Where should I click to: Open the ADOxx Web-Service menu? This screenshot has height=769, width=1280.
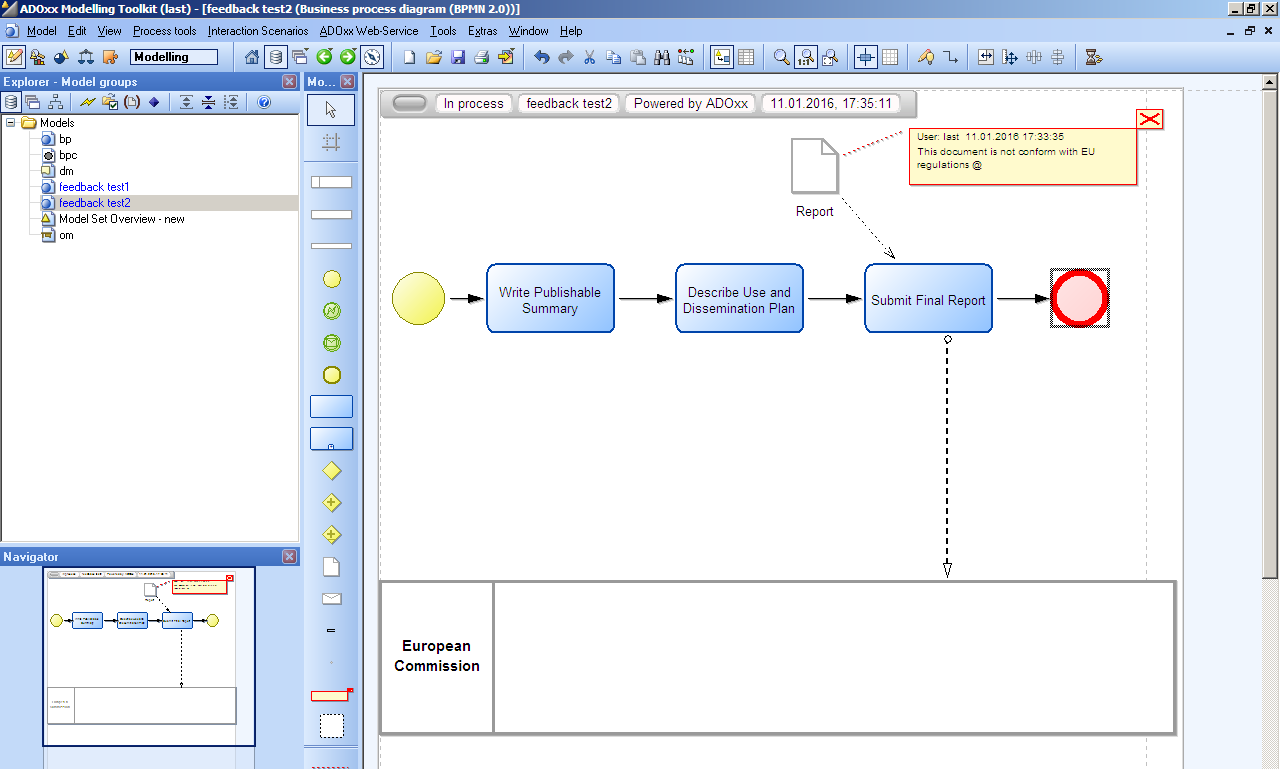369,31
